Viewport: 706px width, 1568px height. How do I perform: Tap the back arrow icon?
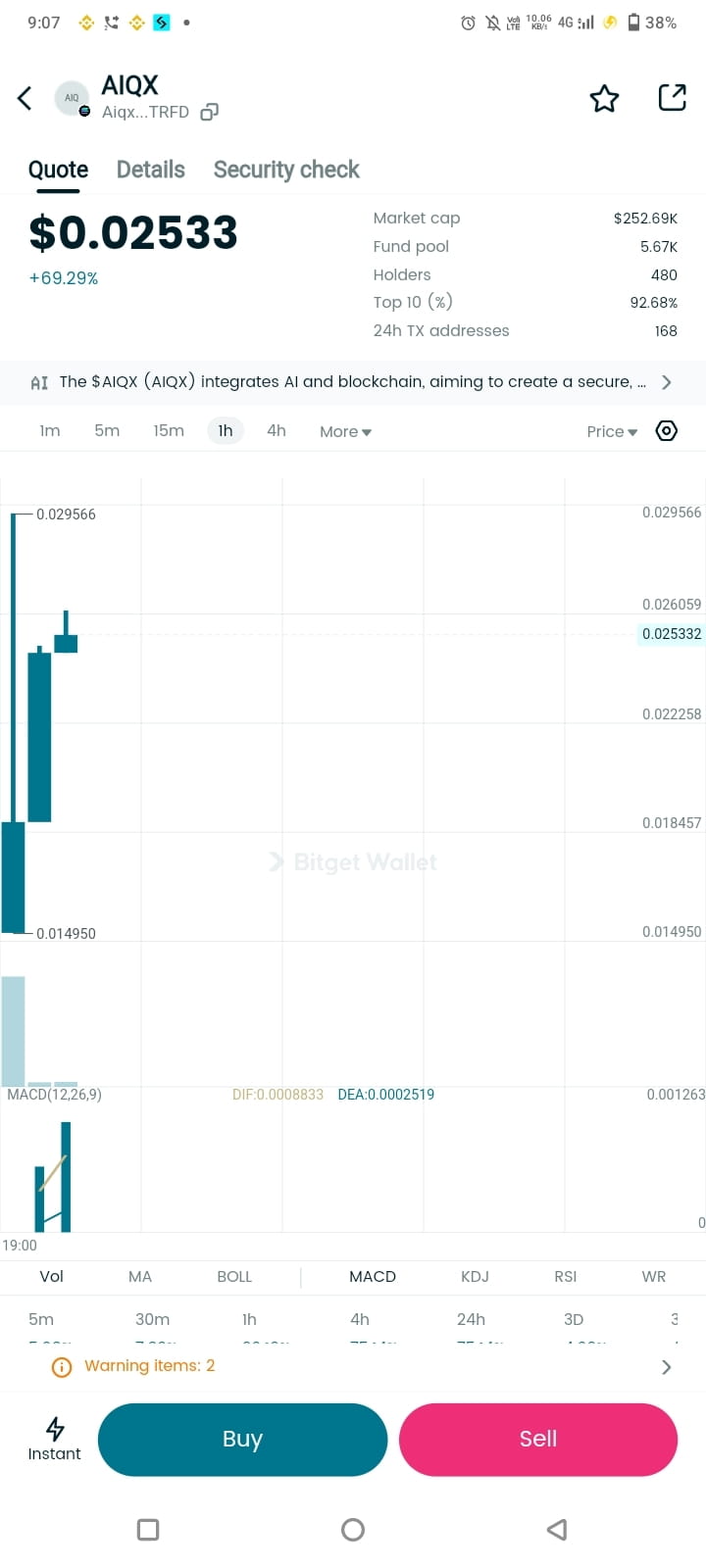tap(25, 98)
